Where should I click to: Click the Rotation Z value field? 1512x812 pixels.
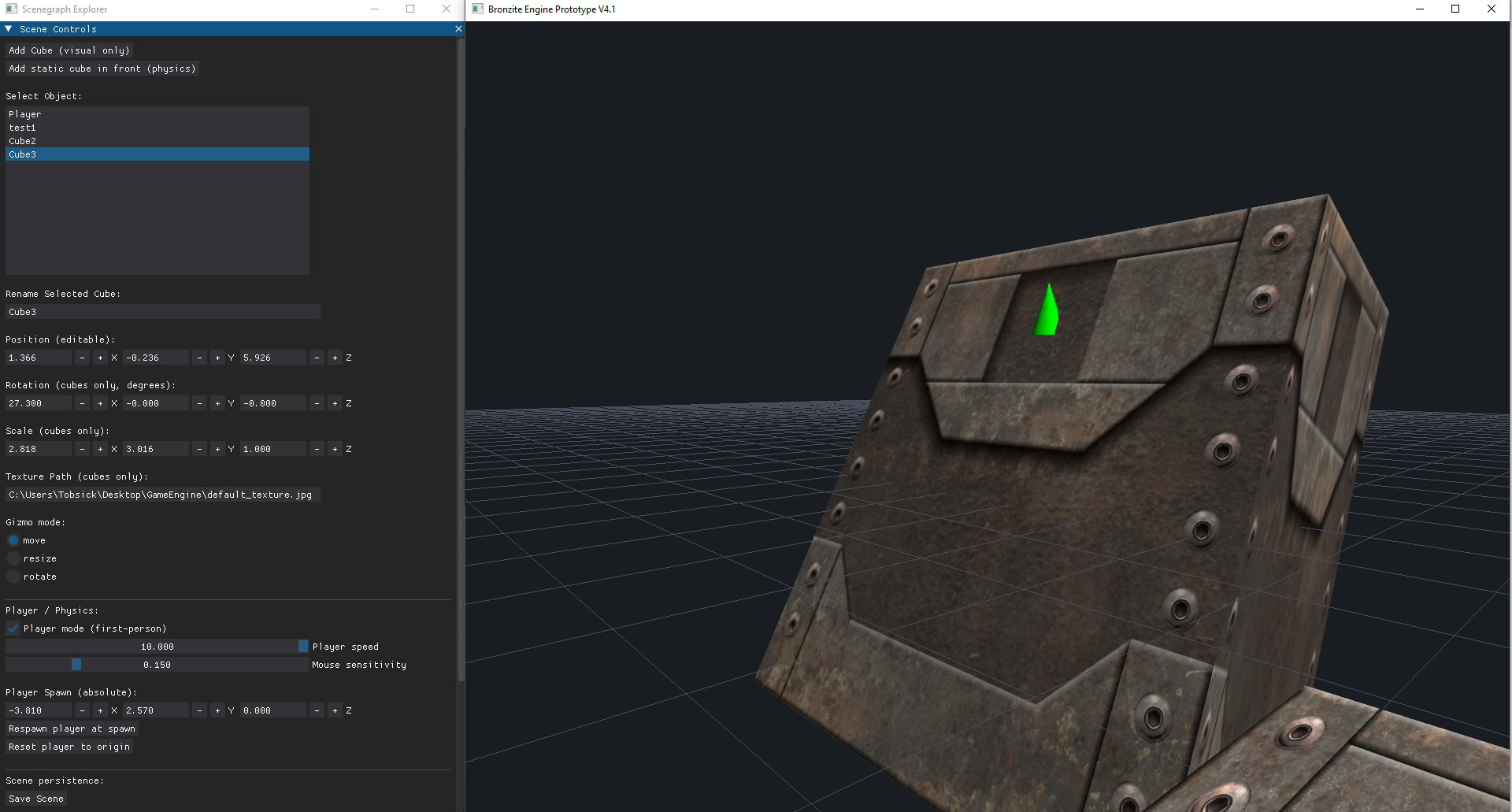pyautogui.click(x=273, y=403)
